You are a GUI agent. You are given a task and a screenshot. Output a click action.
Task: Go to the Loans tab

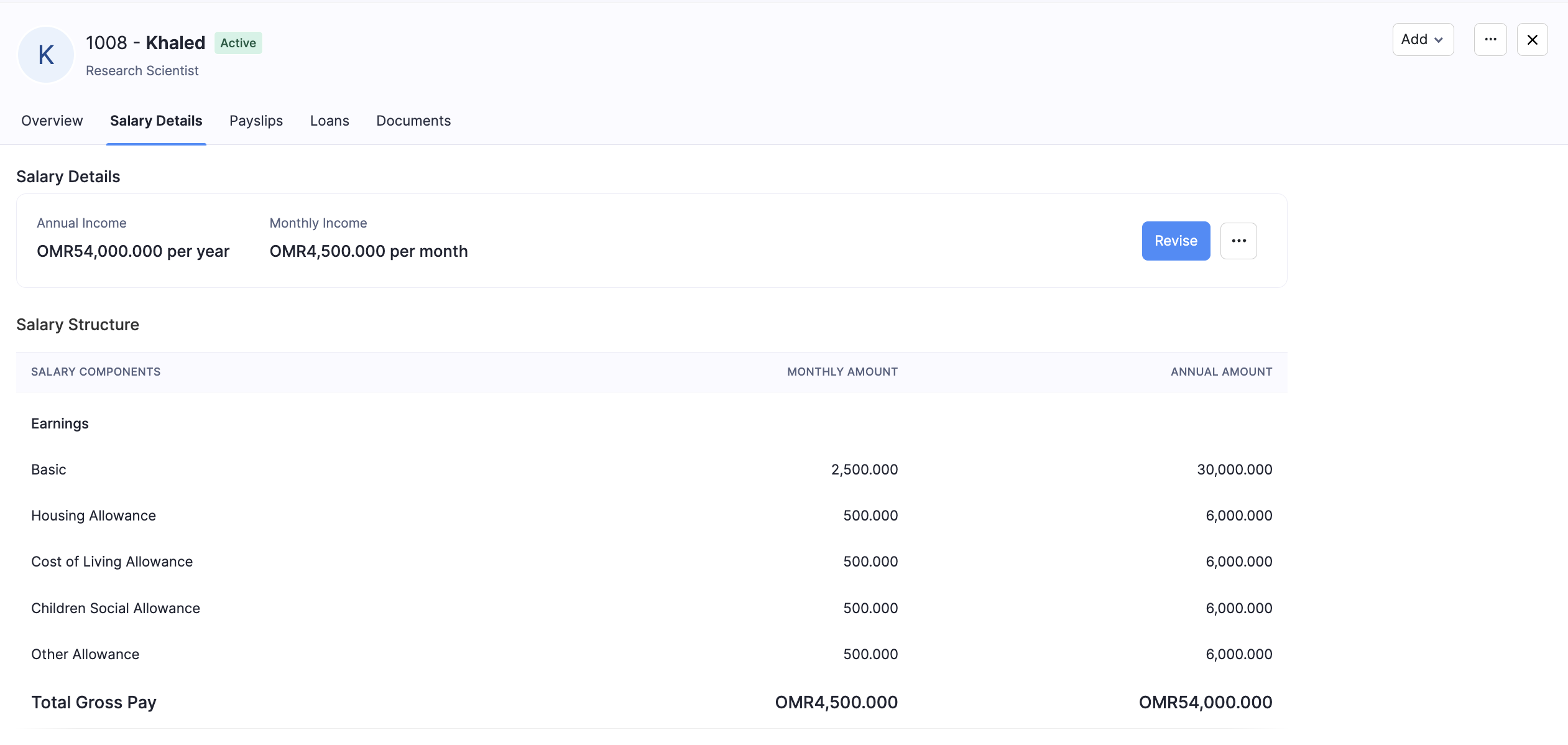coord(330,121)
